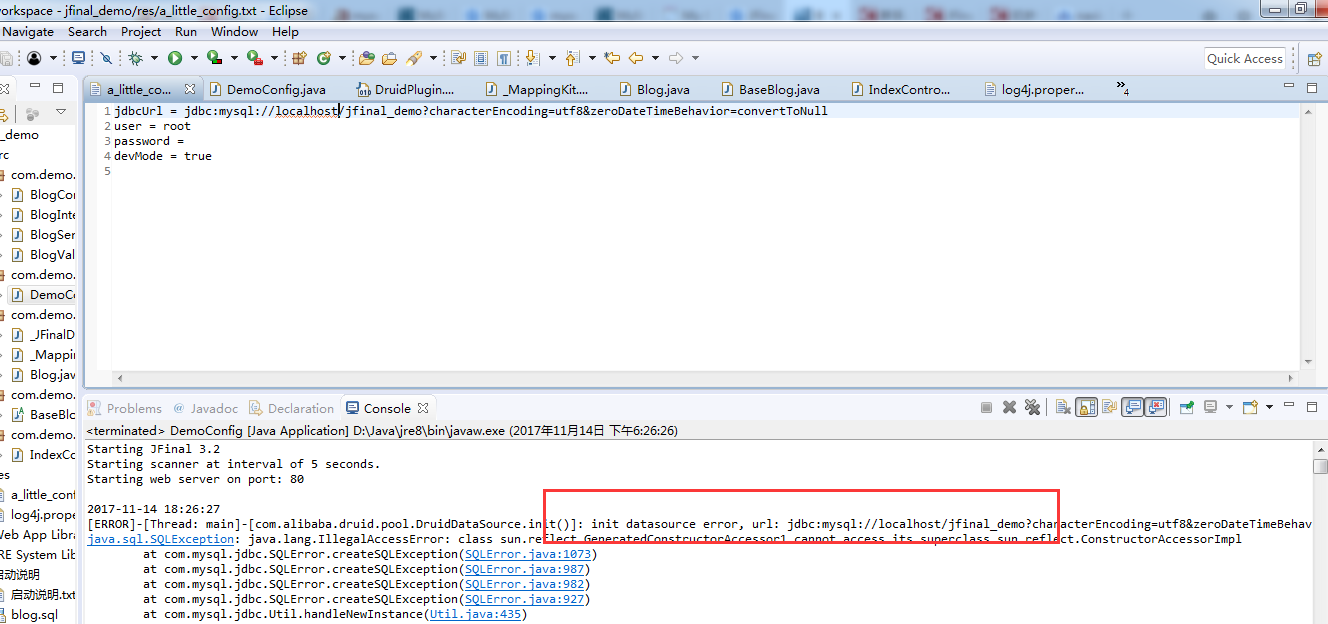The width and height of the screenshot is (1328, 624).
Task: Close the Console view tab
Action: [423, 408]
